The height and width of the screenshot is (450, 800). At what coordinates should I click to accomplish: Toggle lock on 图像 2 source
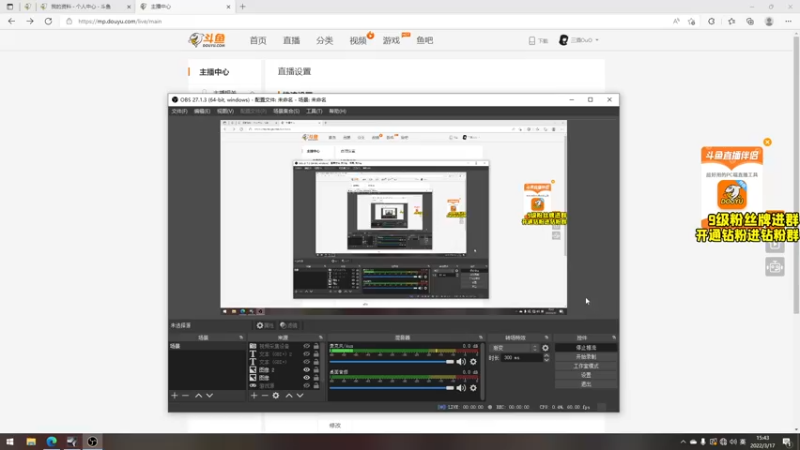click(x=316, y=370)
